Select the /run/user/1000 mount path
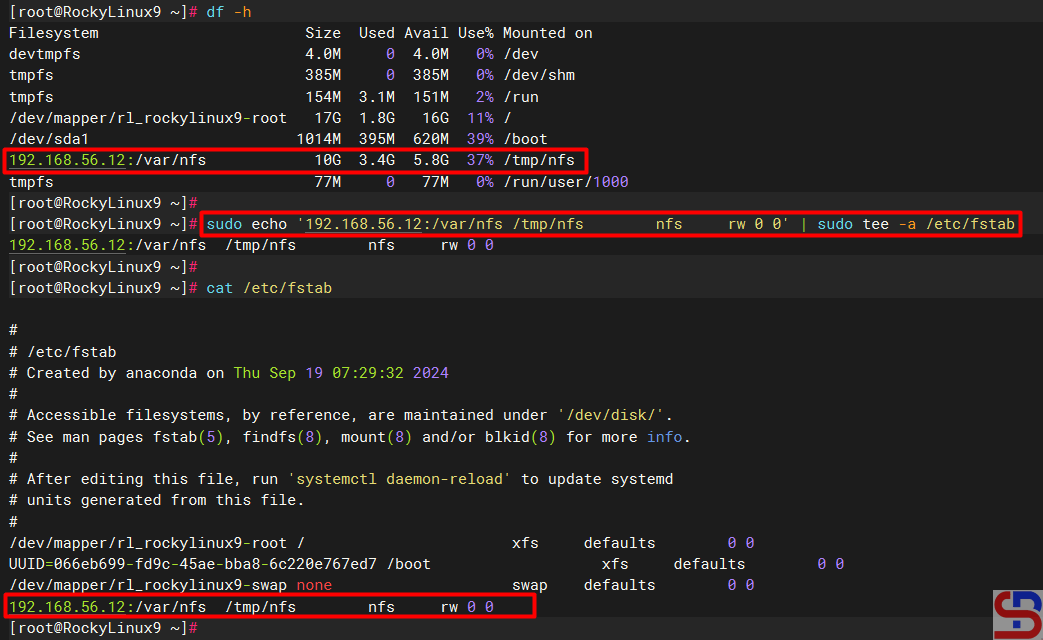This screenshot has height=640, width=1043. click(x=565, y=182)
